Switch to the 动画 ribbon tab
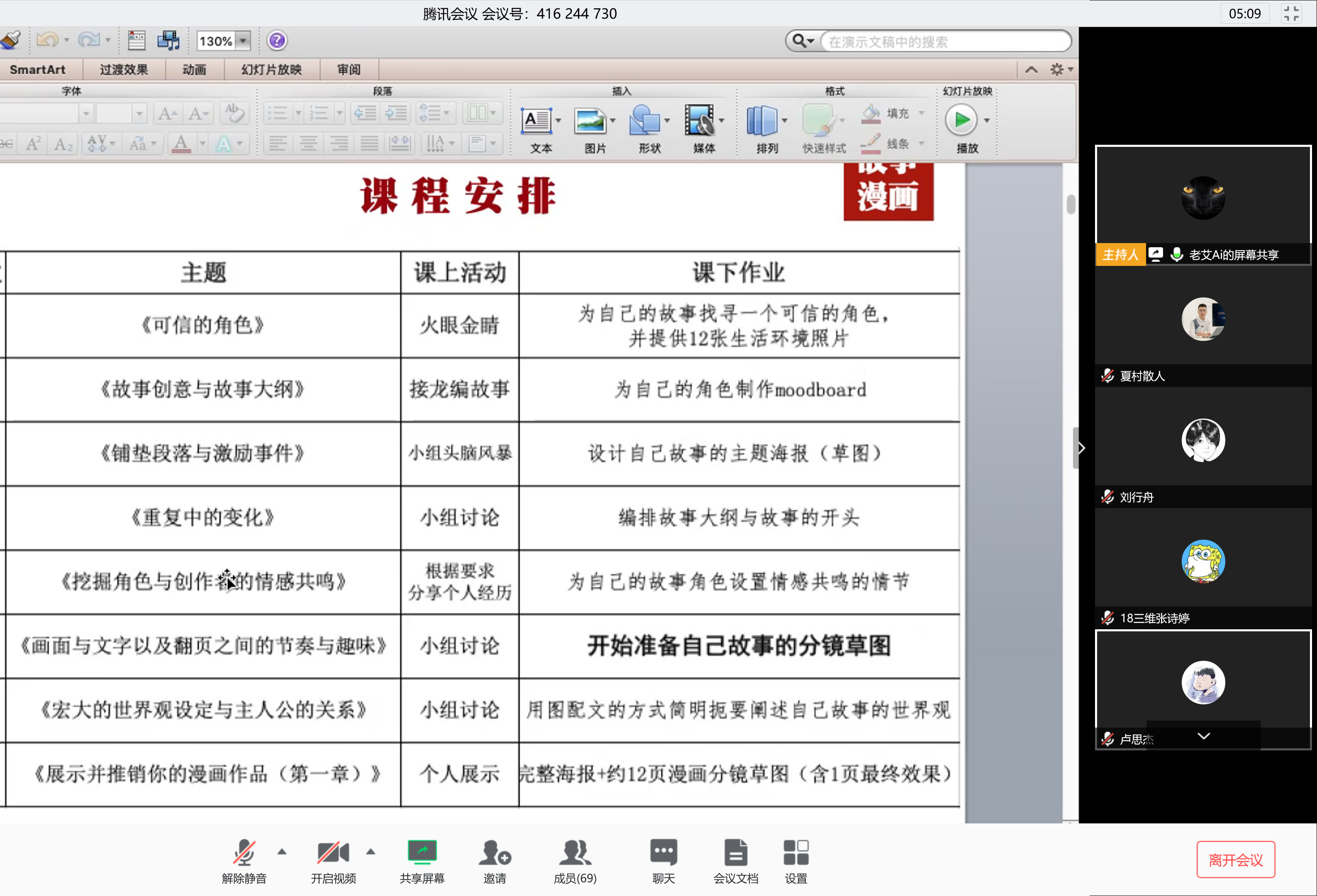This screenshot has width=1317, height=896. [x=194, y=70]
